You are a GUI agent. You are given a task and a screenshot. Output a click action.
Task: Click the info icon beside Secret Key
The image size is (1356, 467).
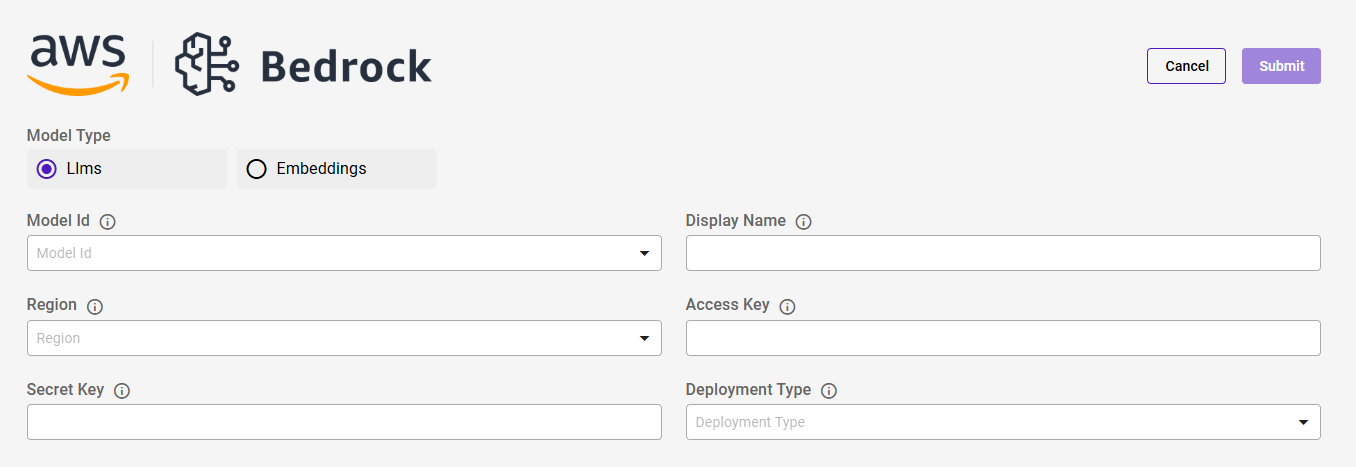(122, 391)
